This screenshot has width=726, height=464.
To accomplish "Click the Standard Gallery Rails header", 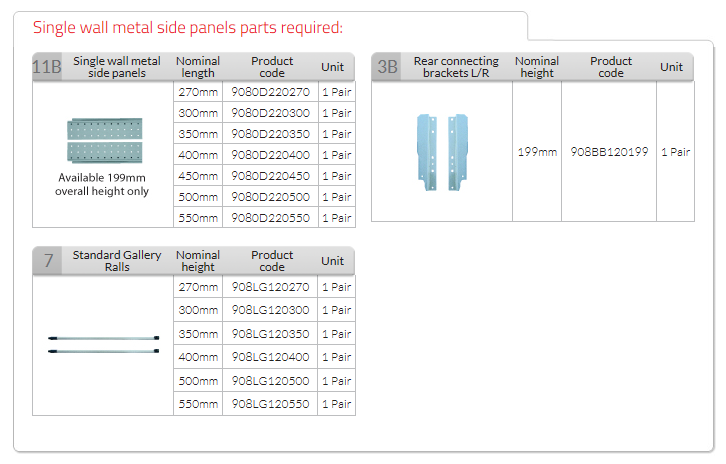I will tap(117, 261).
